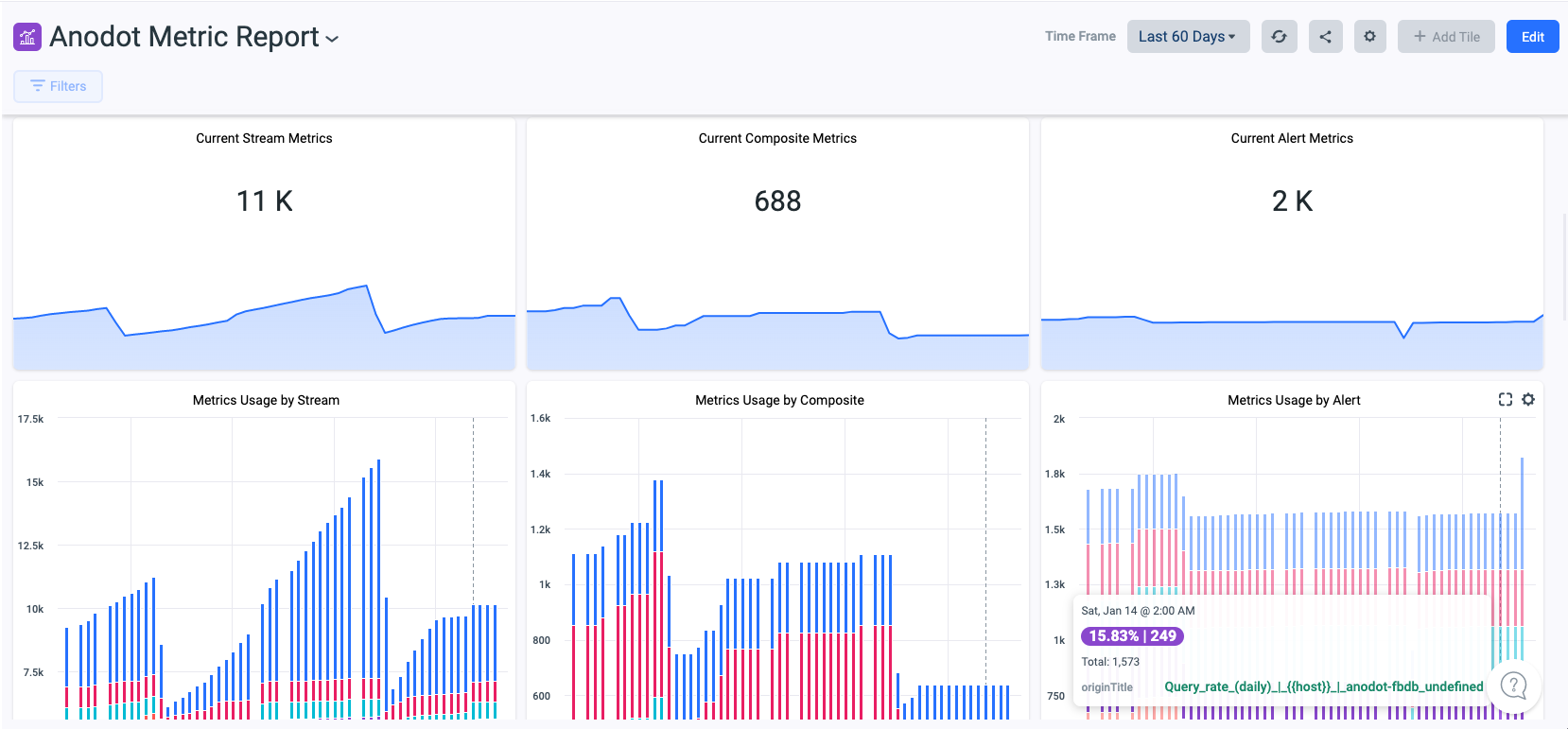Click the Metrics Usage by Stream chart title

[x=266, y=400]
